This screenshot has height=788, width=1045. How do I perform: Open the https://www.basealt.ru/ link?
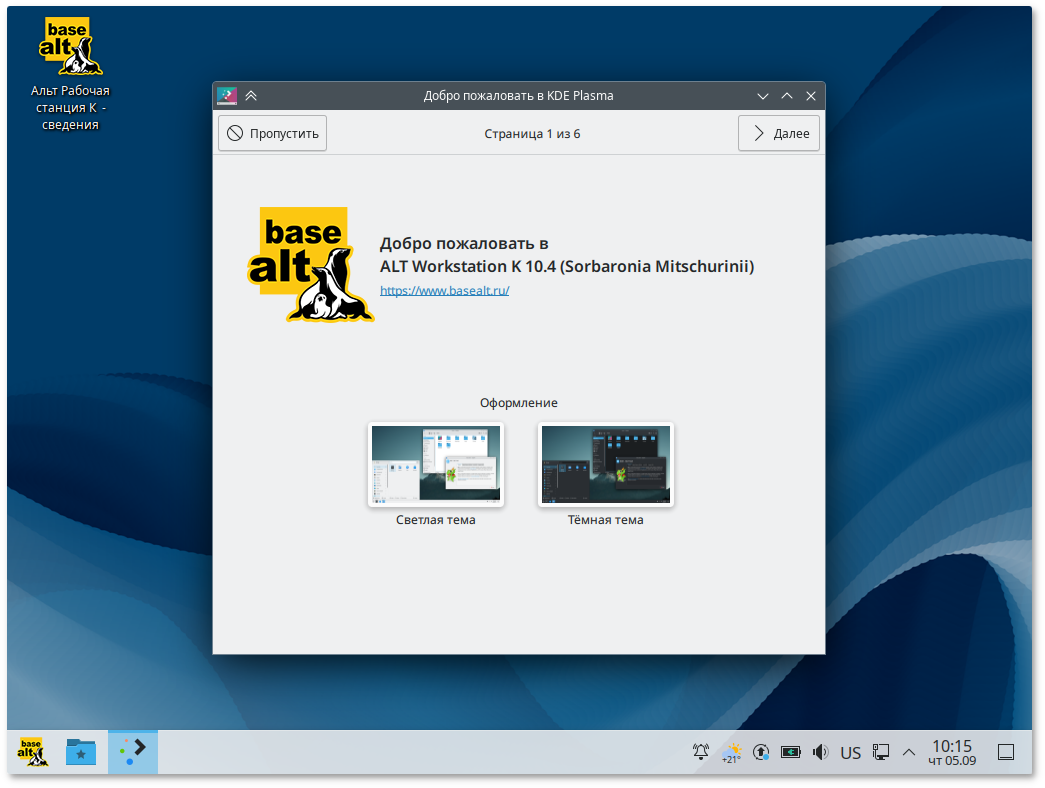coord(445,290)
